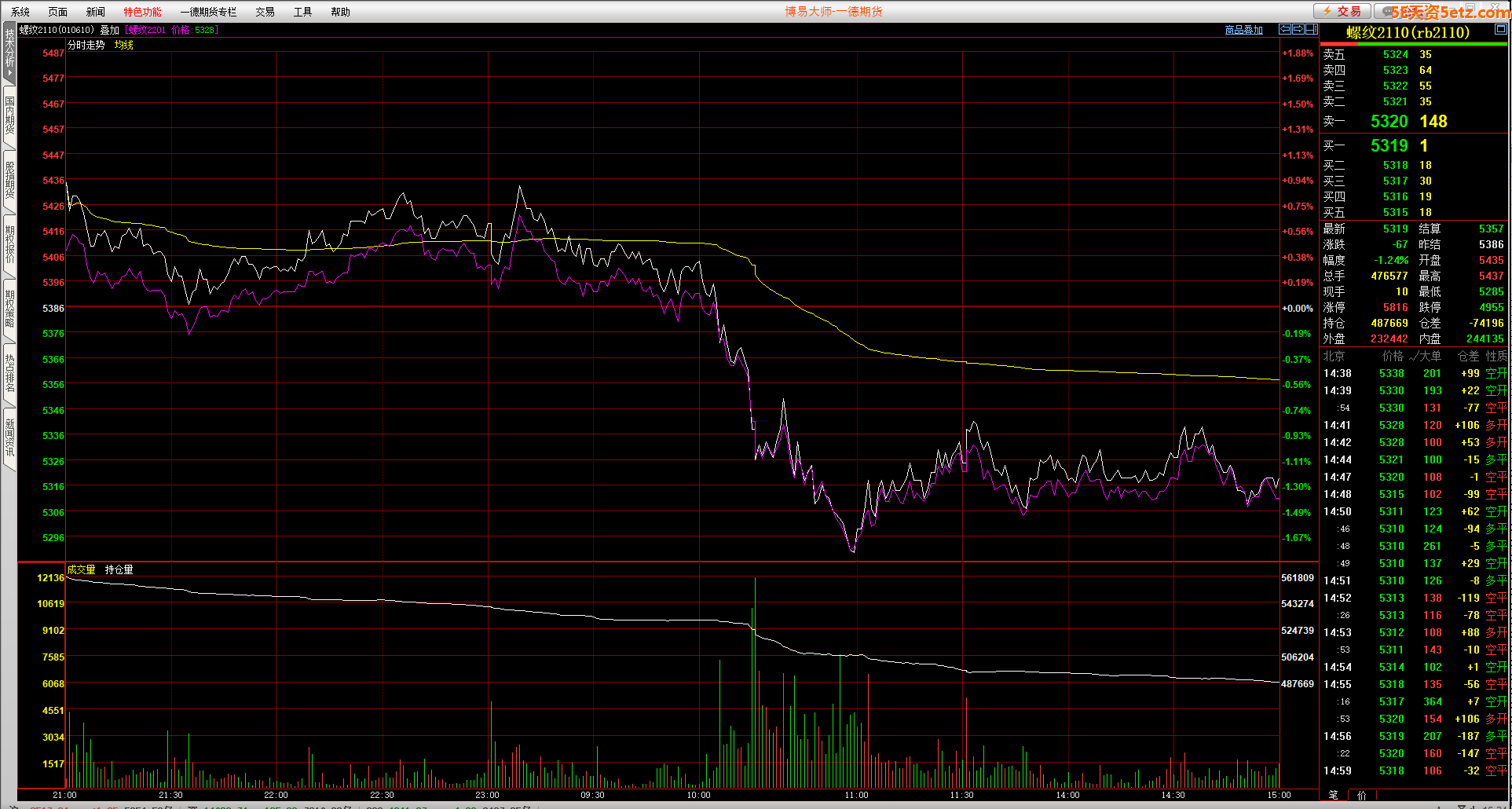Open the 期权报价 sidebar tab
Image resolution: width=1512 pixels, height=809 pixels.
click(9, 245)
